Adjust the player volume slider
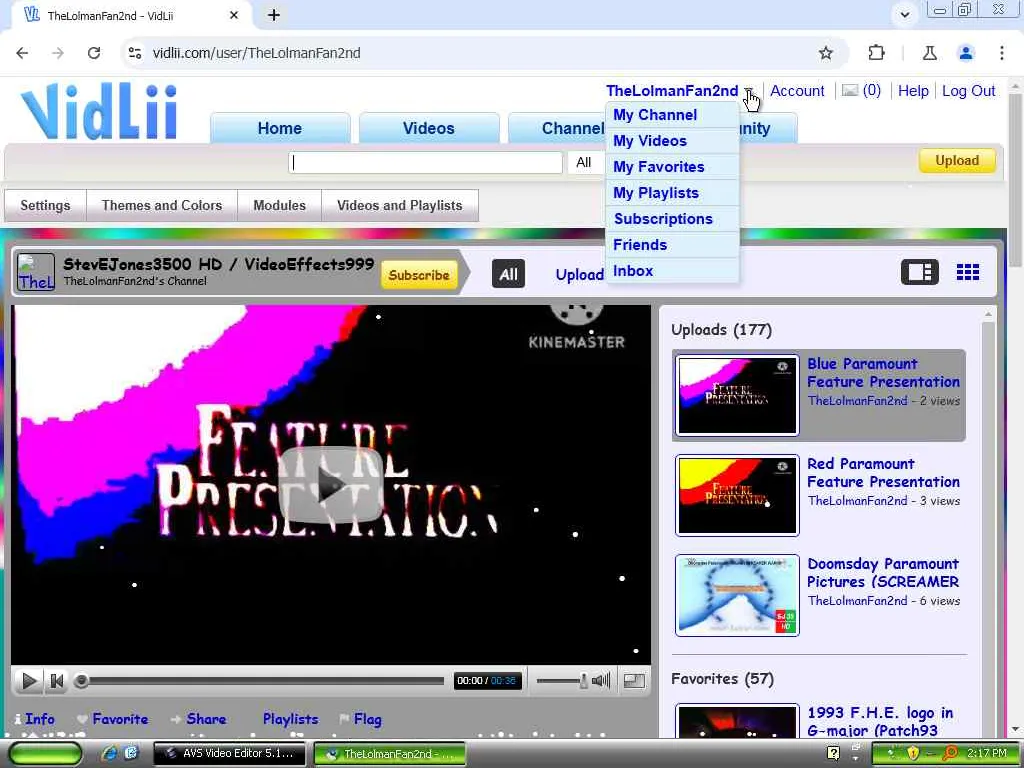 click(561, 681)
